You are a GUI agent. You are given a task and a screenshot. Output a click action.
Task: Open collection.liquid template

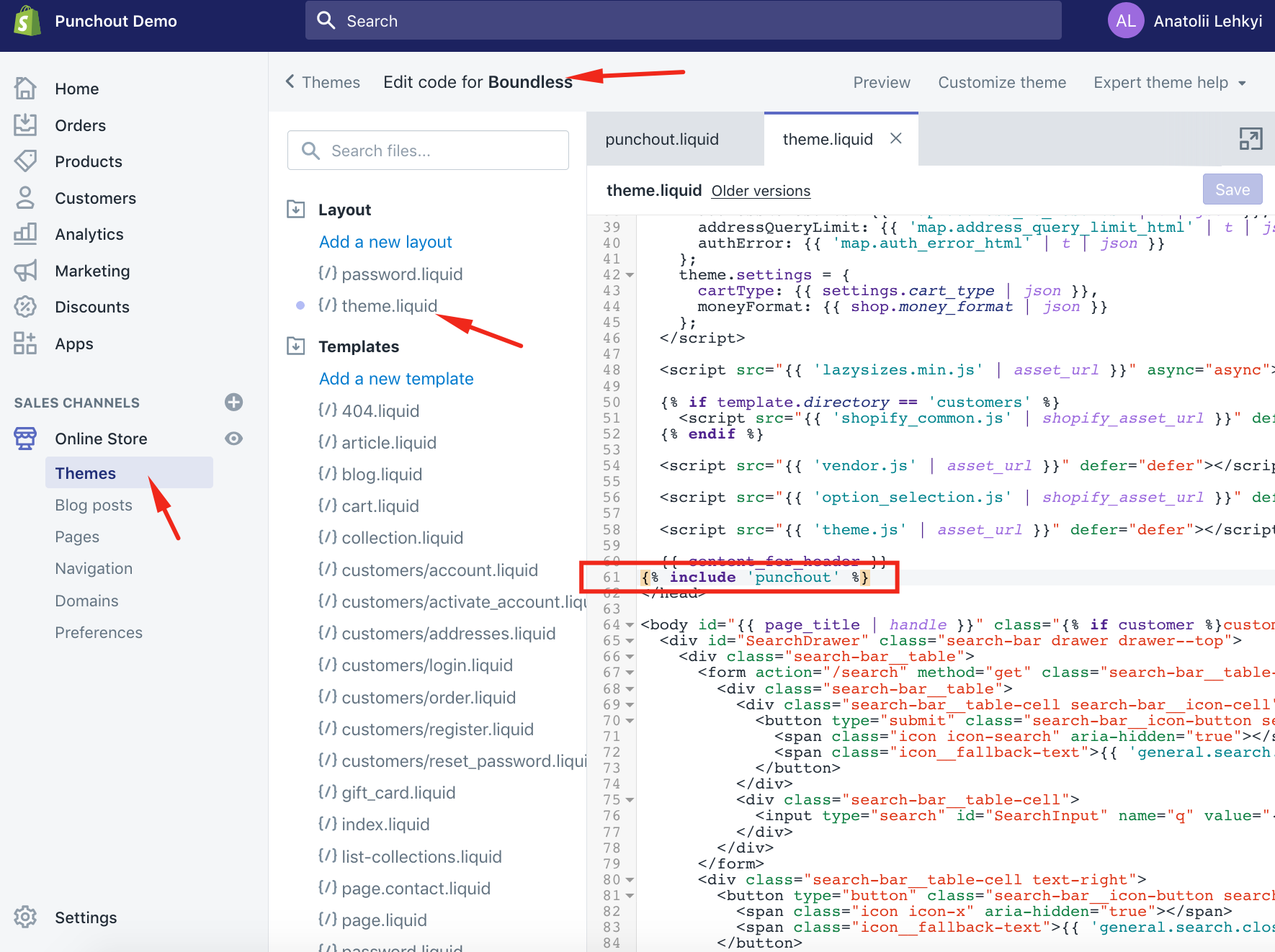390,538
